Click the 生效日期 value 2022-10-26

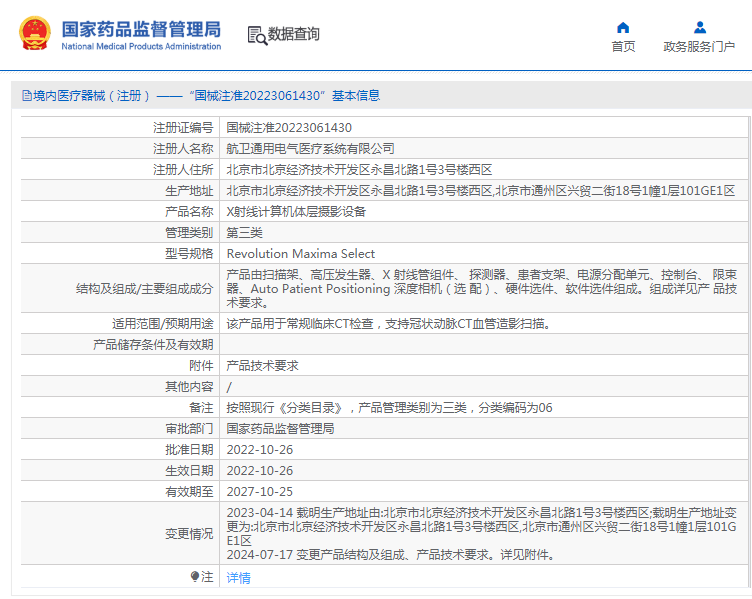(259, 471)
